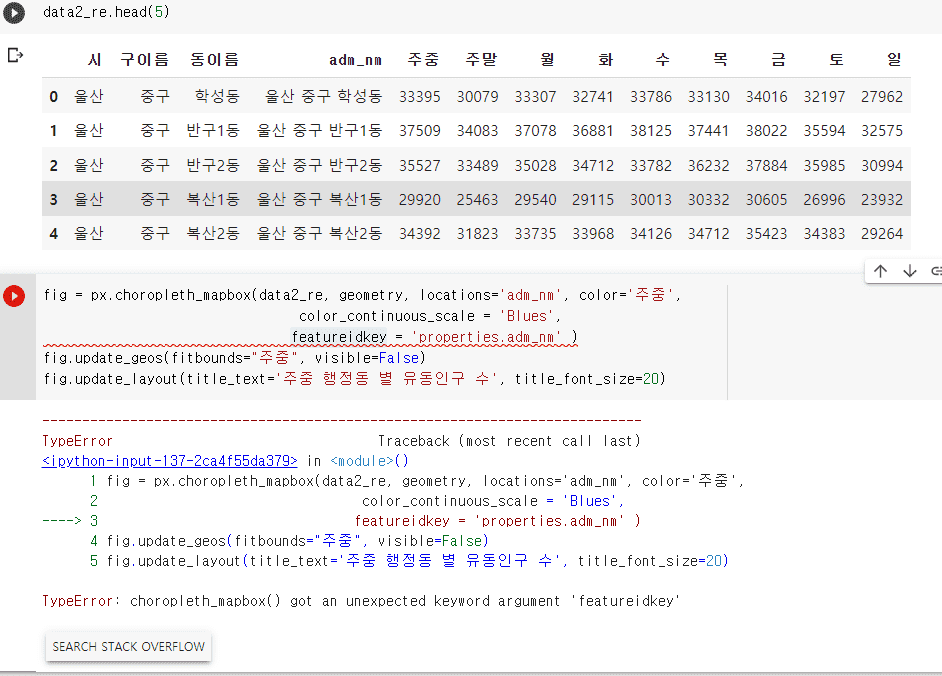Click value 29920 in row 3
942x676 pixels.
point(419,200)
